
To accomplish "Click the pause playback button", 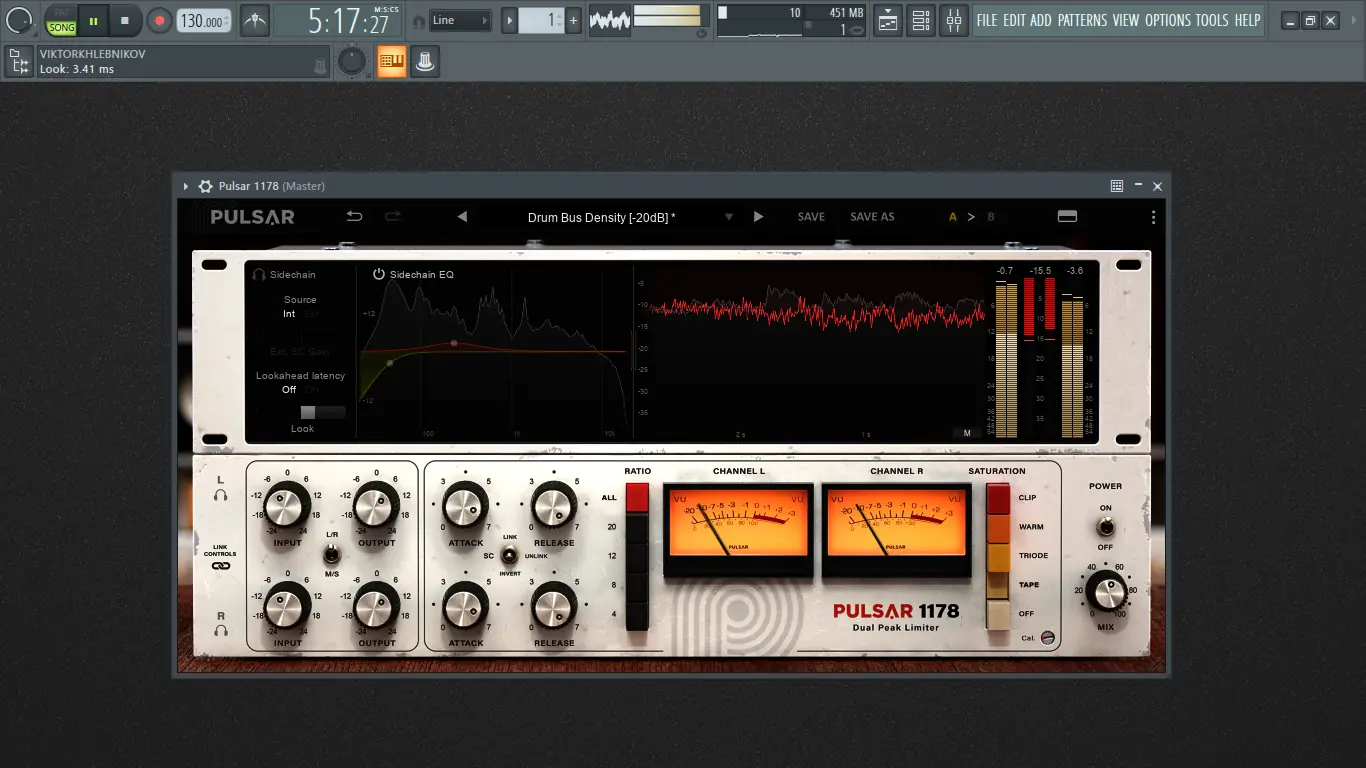I will (x=93, y=20).
